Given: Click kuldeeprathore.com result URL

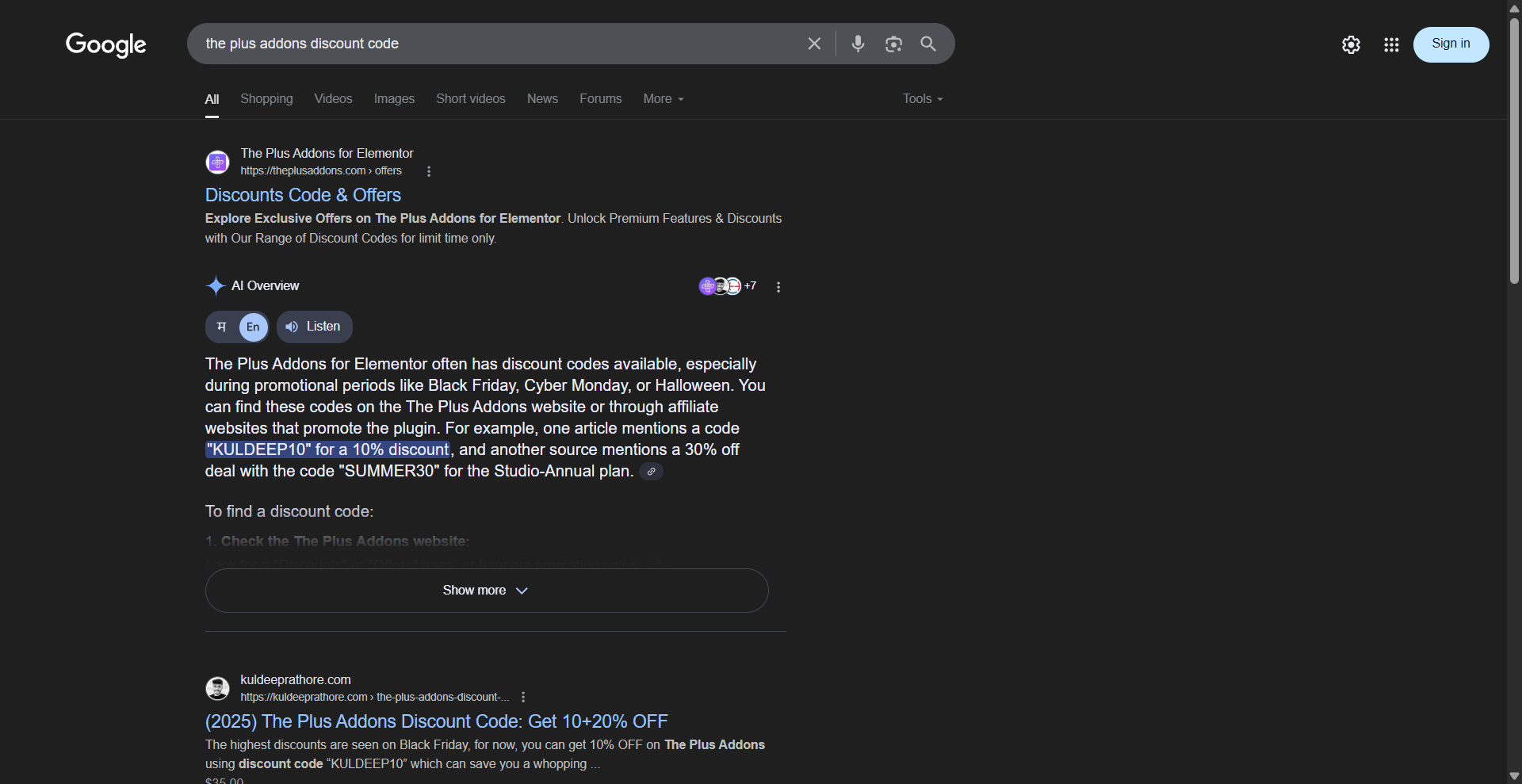Looking at the screenshot, I should coord(374,698).
